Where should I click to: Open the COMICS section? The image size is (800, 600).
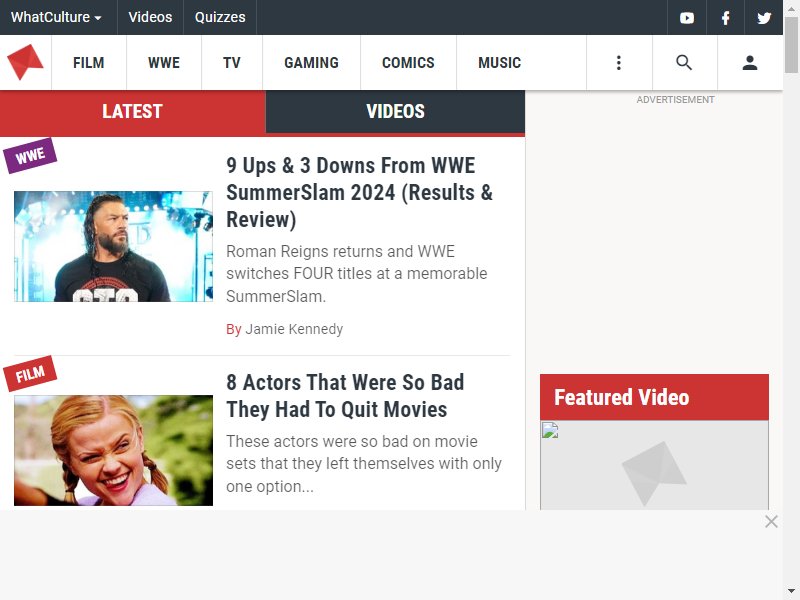(408, 63)
